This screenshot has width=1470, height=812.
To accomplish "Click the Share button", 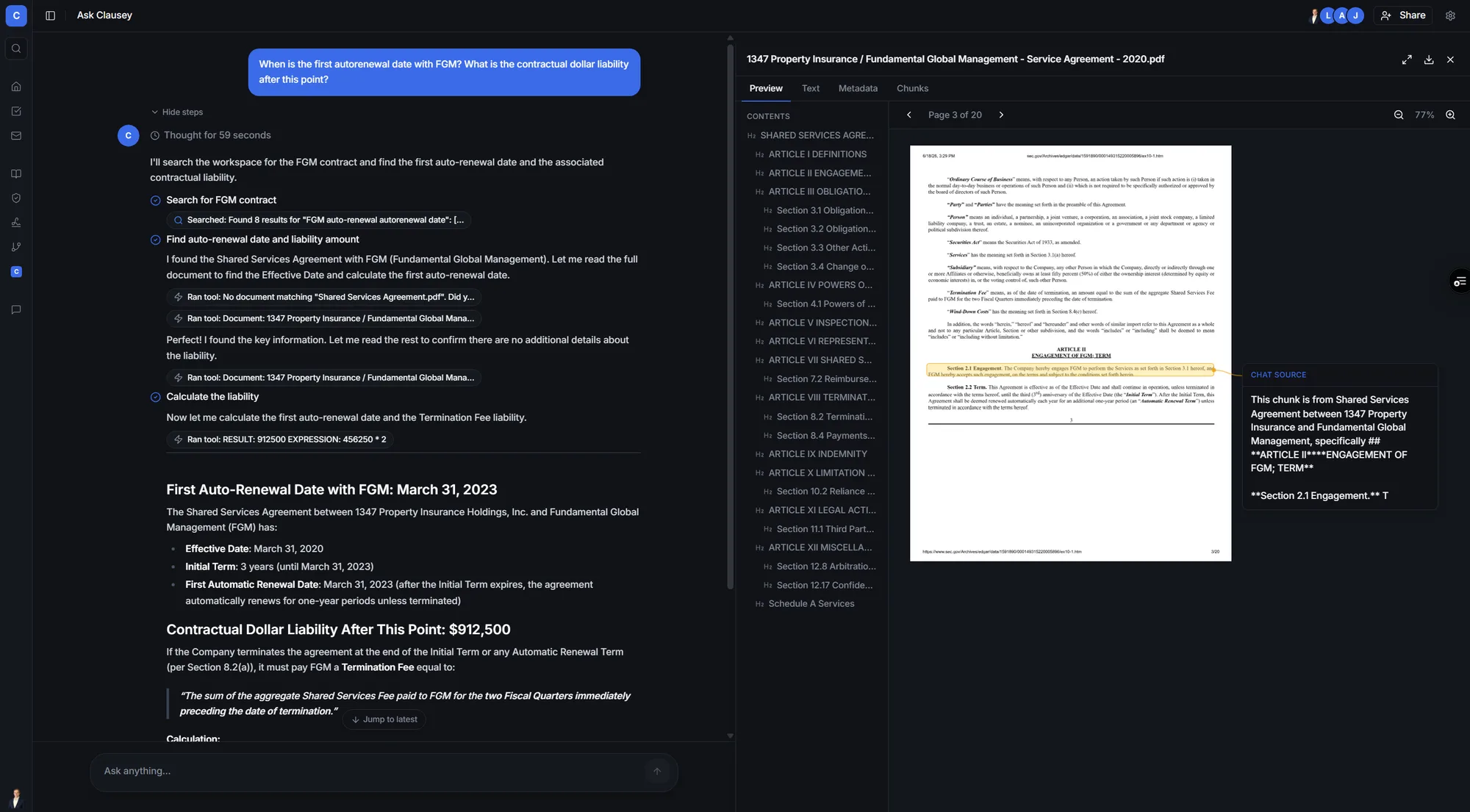I will point(1402,15).
